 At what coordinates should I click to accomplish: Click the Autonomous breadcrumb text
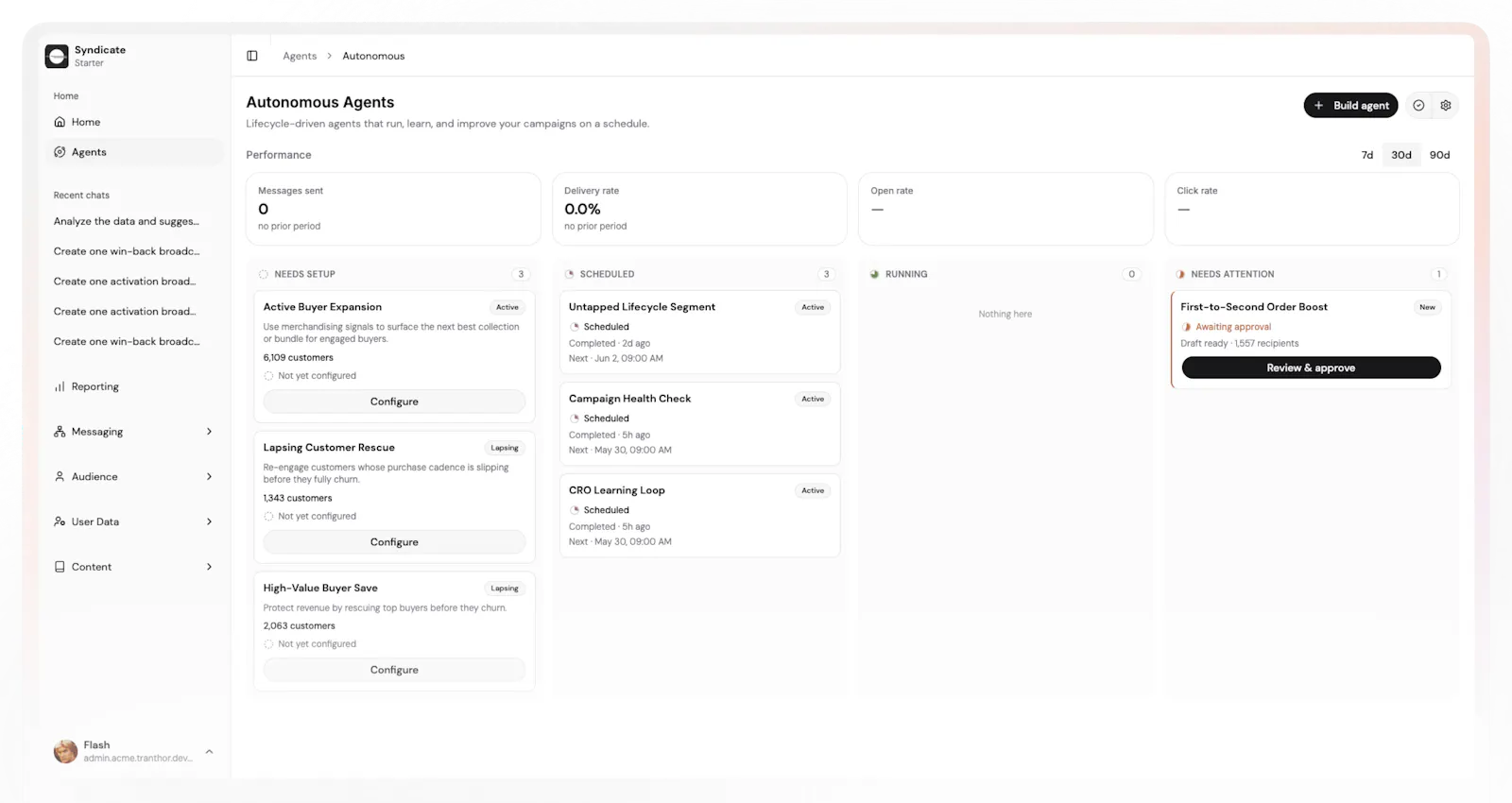pos(373,56)
